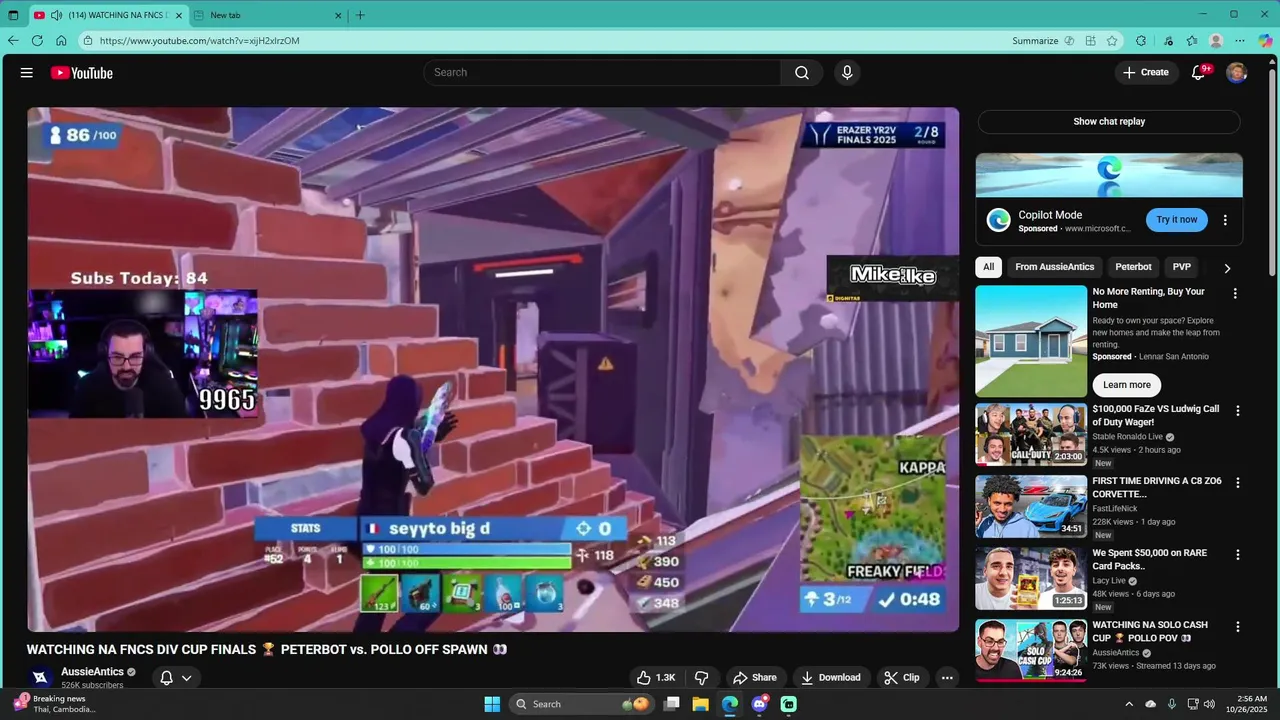The width and height of the screenshot is (1280, 720).
Task: Open Edge settings and more menu
Action: click(1240, 41)
